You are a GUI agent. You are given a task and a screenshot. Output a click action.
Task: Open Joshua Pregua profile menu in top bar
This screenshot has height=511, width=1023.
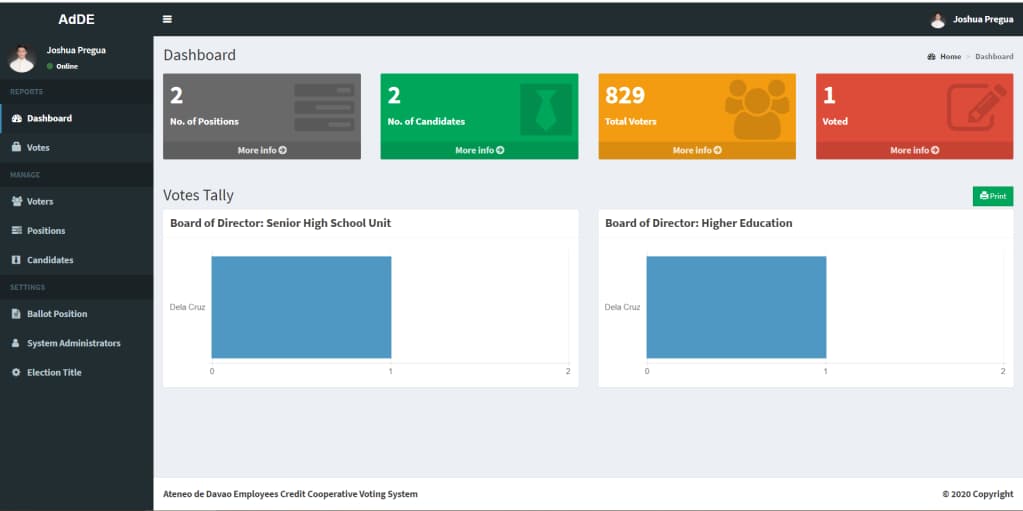click(x=971, y=20)
